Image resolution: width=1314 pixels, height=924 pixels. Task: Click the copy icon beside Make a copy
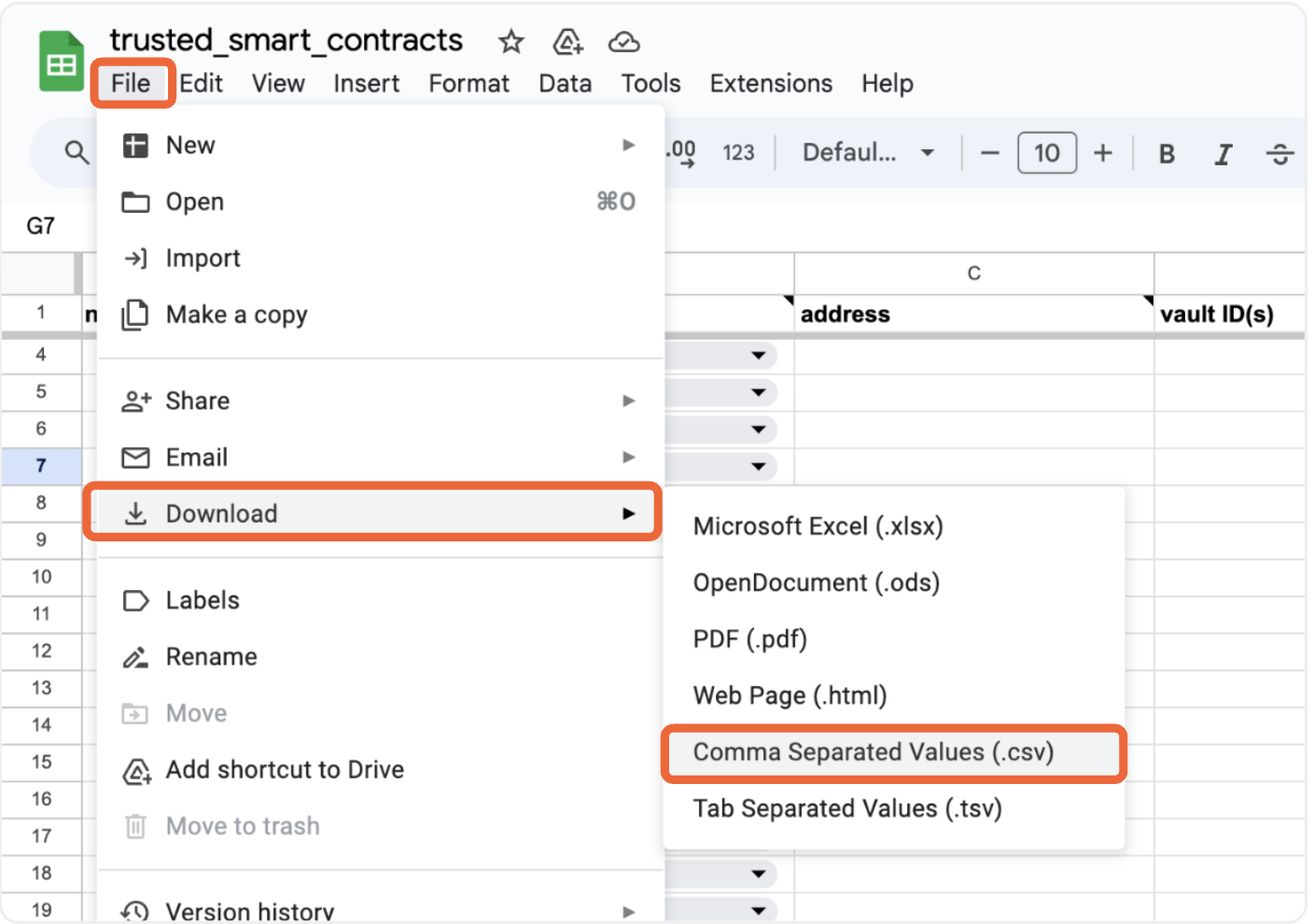click(135, 315)
